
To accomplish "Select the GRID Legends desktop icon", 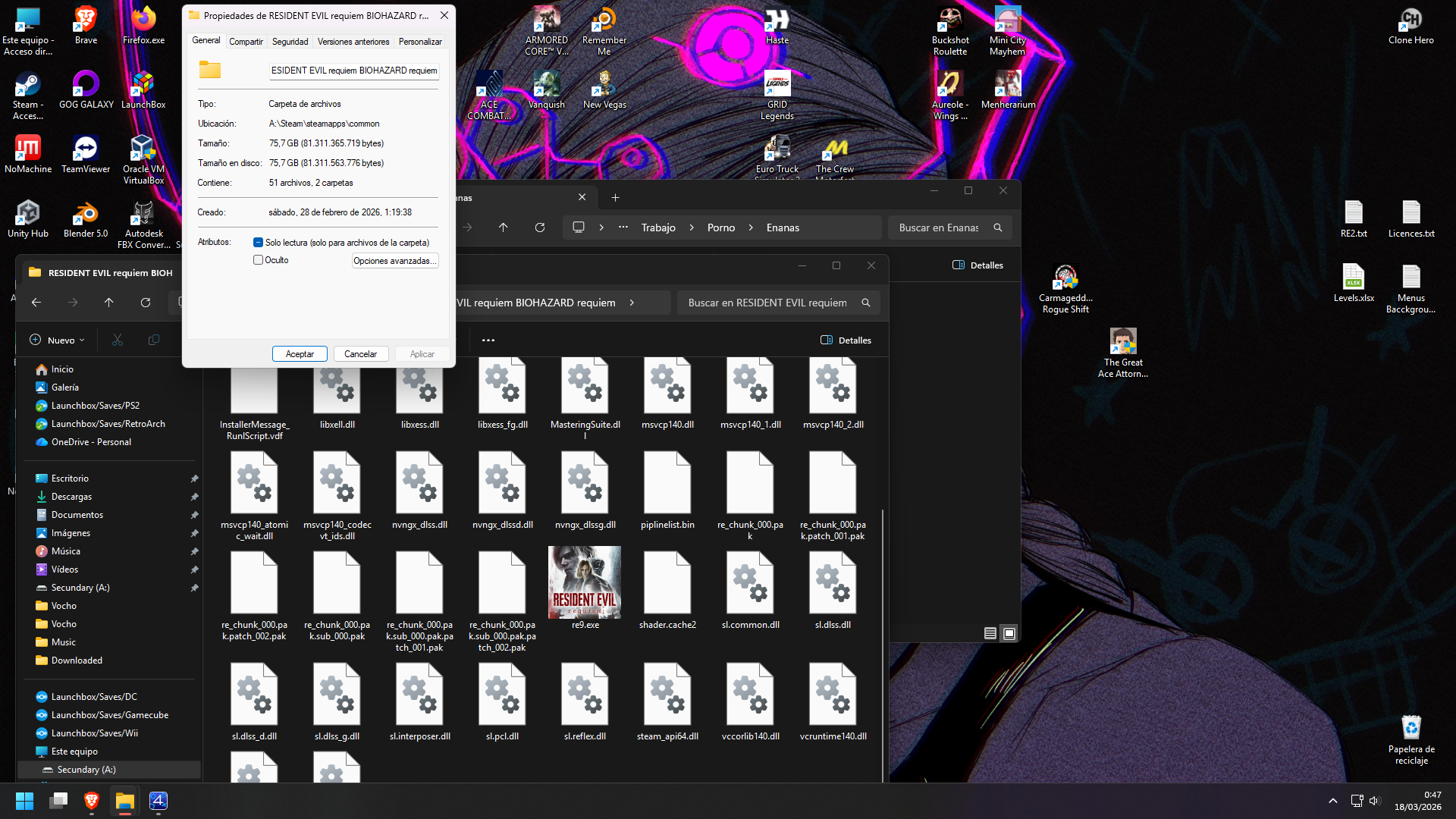I will (x=777, y=96).
